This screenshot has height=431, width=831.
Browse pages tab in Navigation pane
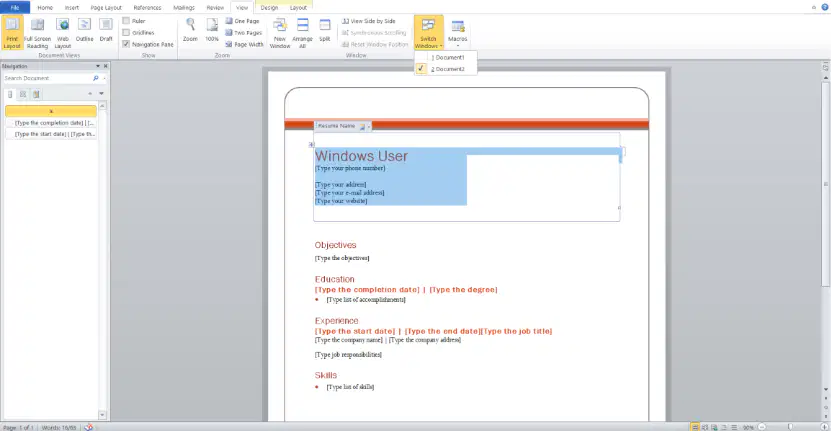click(23, 94)
